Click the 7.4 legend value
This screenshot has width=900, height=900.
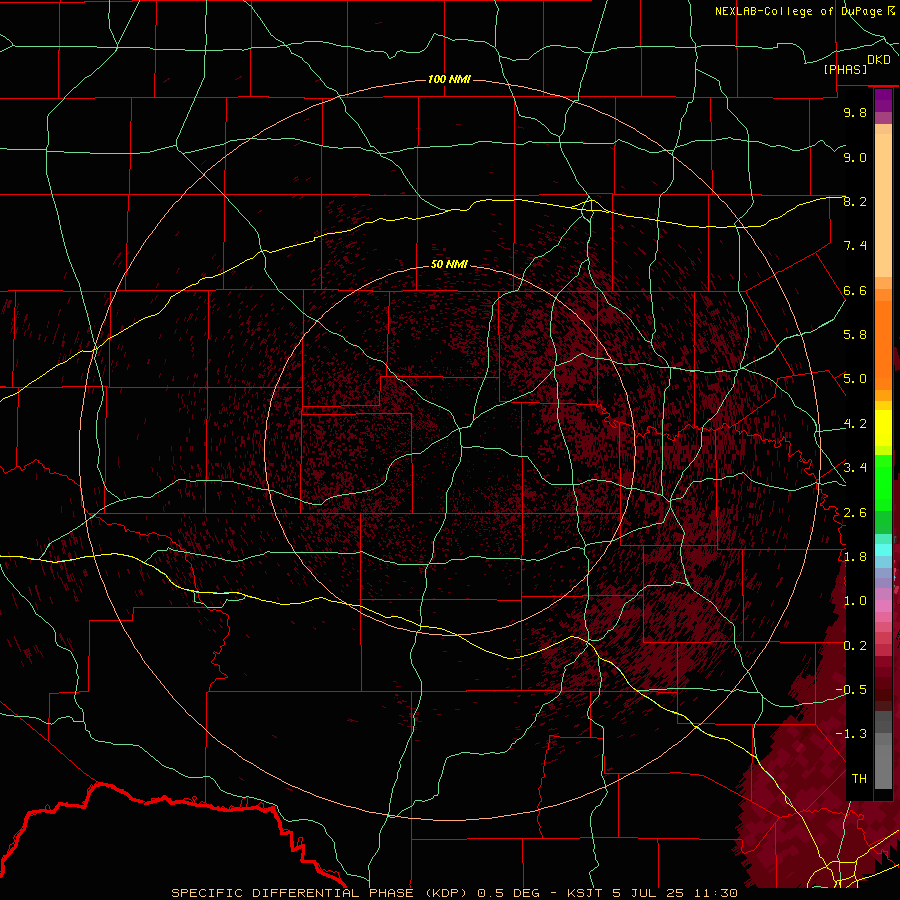(855, 246)
